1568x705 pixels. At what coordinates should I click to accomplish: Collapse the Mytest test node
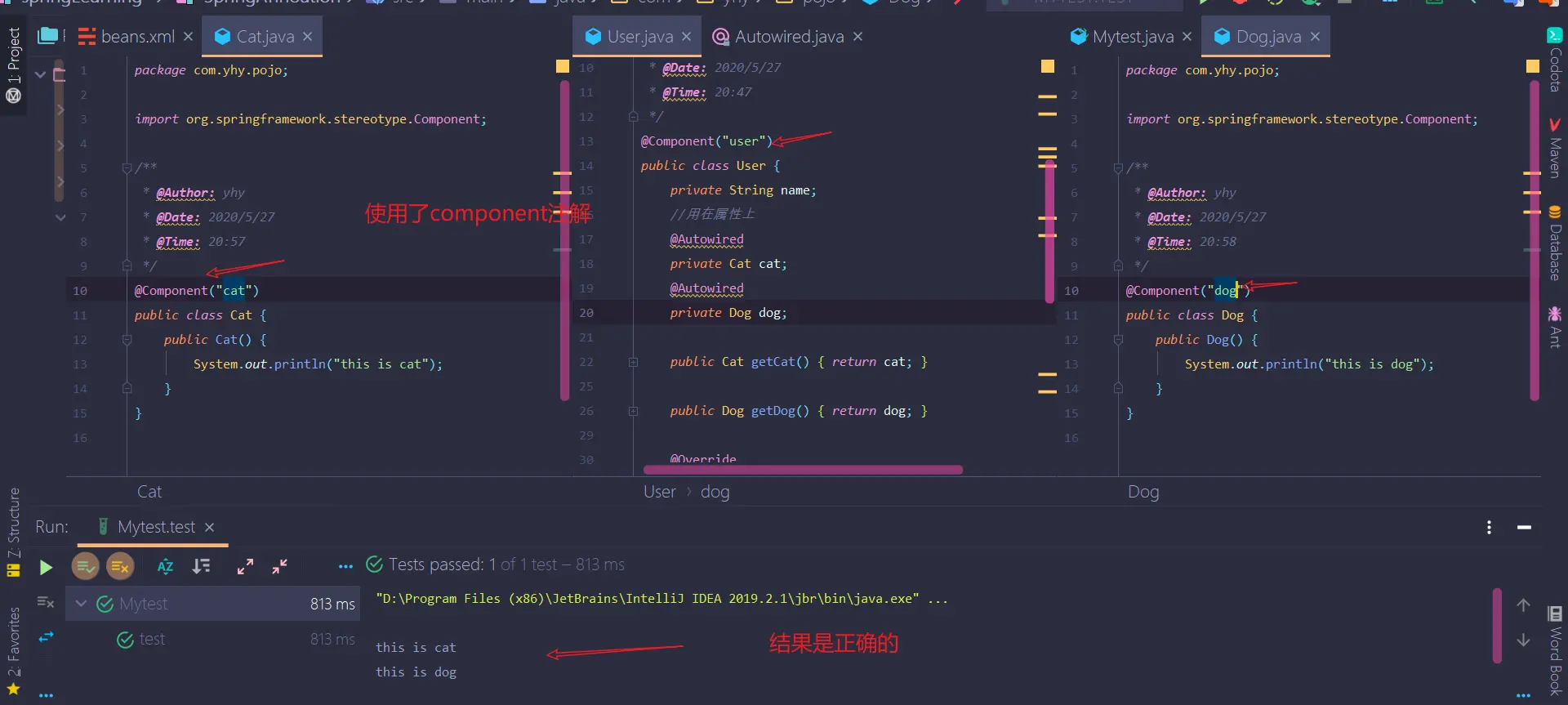(81, 604)
